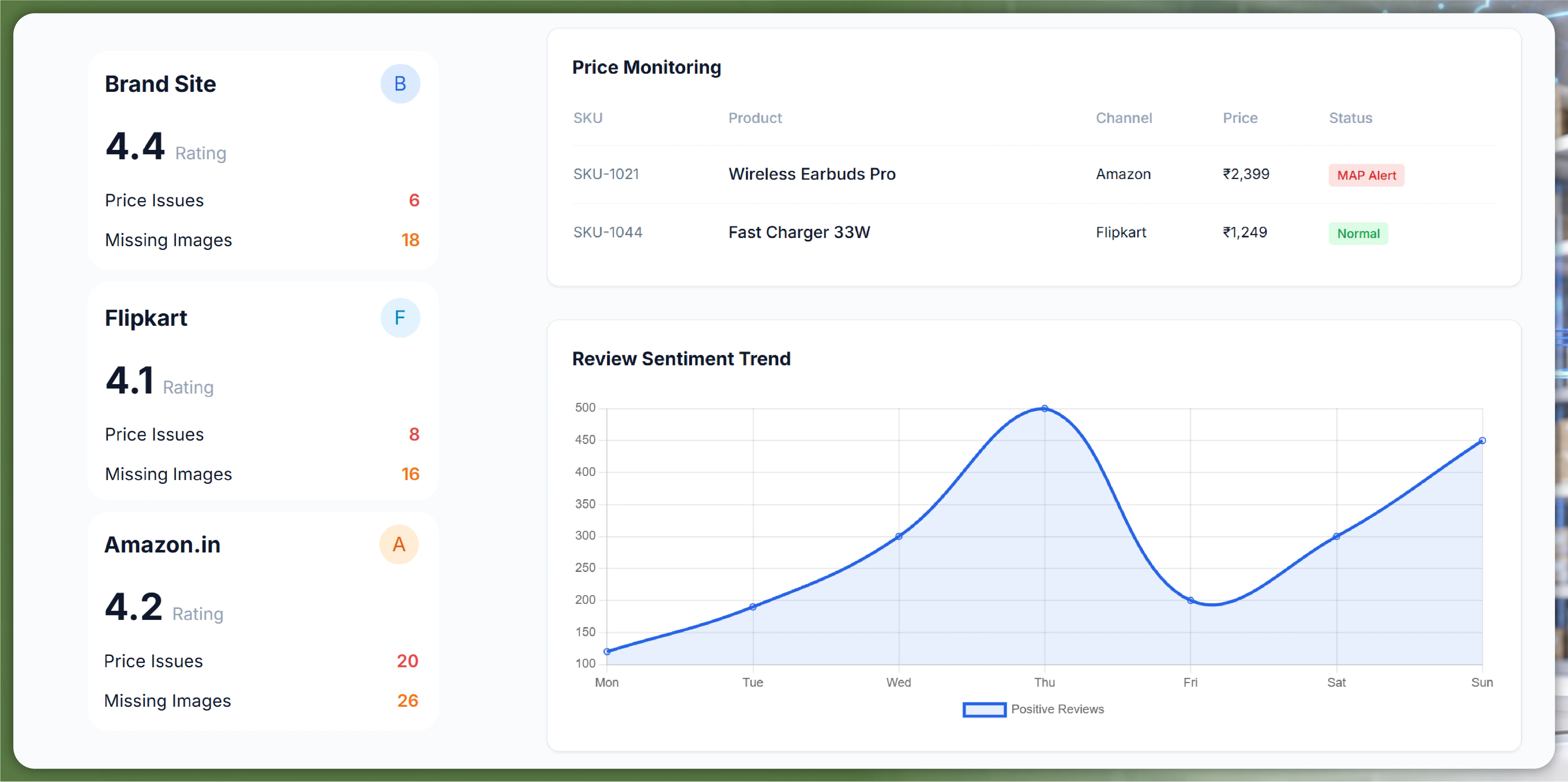
Task: Click the ₹1,249 price cell
Action: coord(1245,232)
